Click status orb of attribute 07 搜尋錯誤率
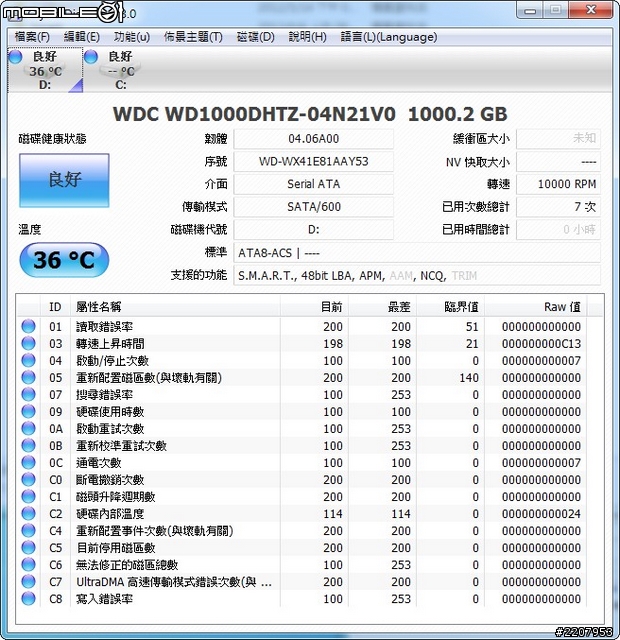The height and width of the screenshot is (640, 620). coord(28,394)
